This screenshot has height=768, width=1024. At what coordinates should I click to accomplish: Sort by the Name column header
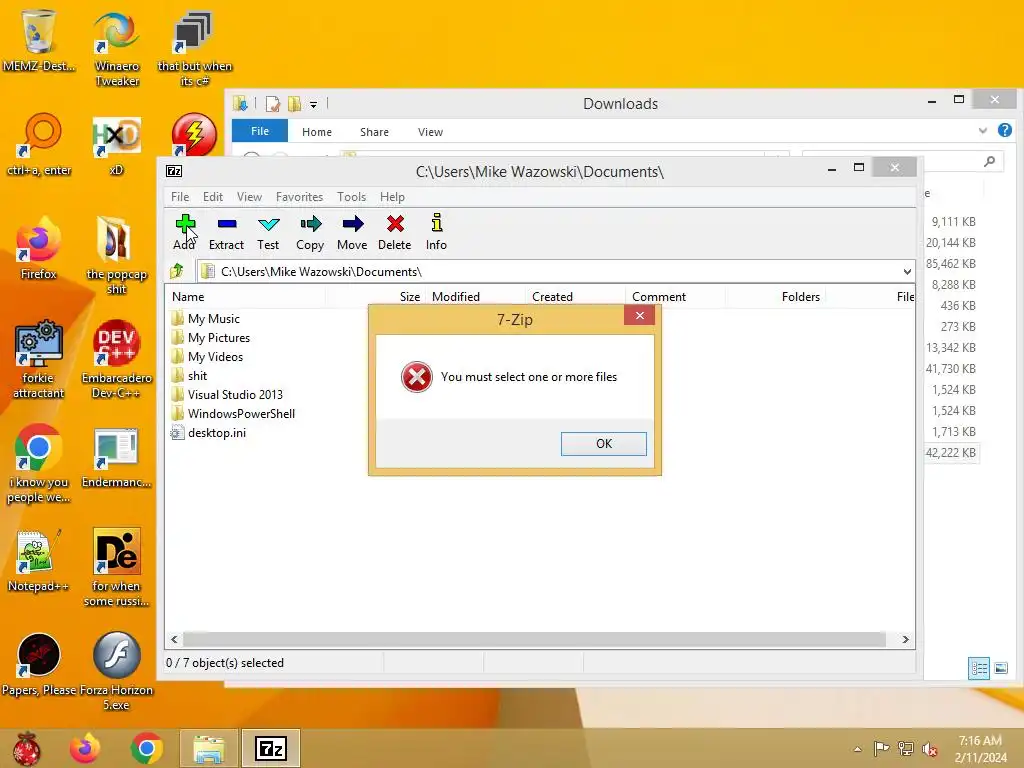[x=245, y=296]
